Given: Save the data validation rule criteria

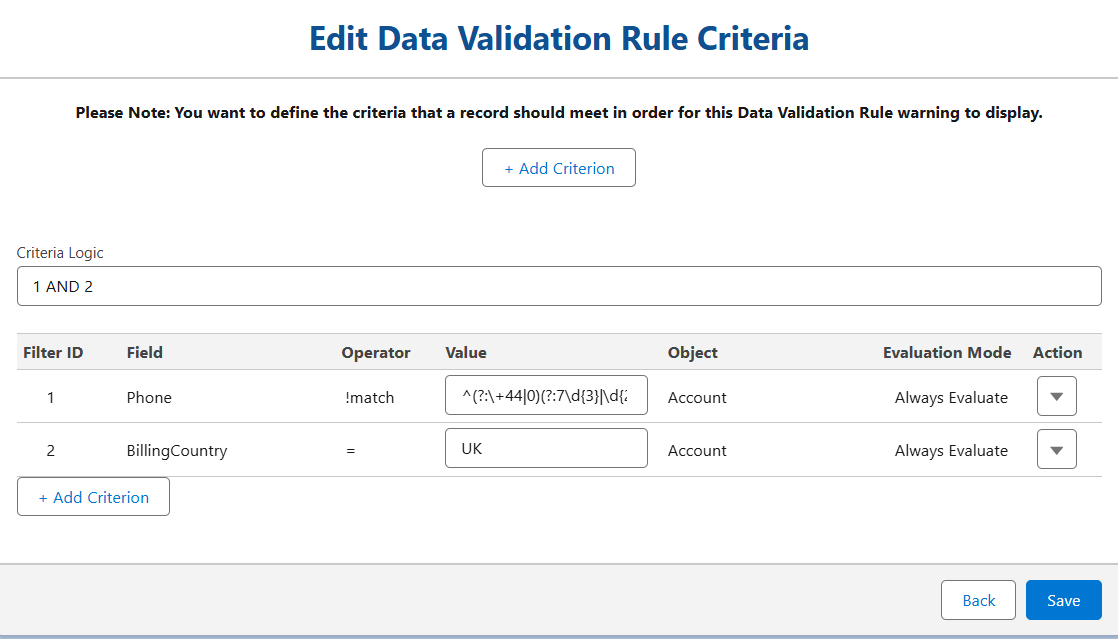Looking at the screenshot, I should [1063, 599].
